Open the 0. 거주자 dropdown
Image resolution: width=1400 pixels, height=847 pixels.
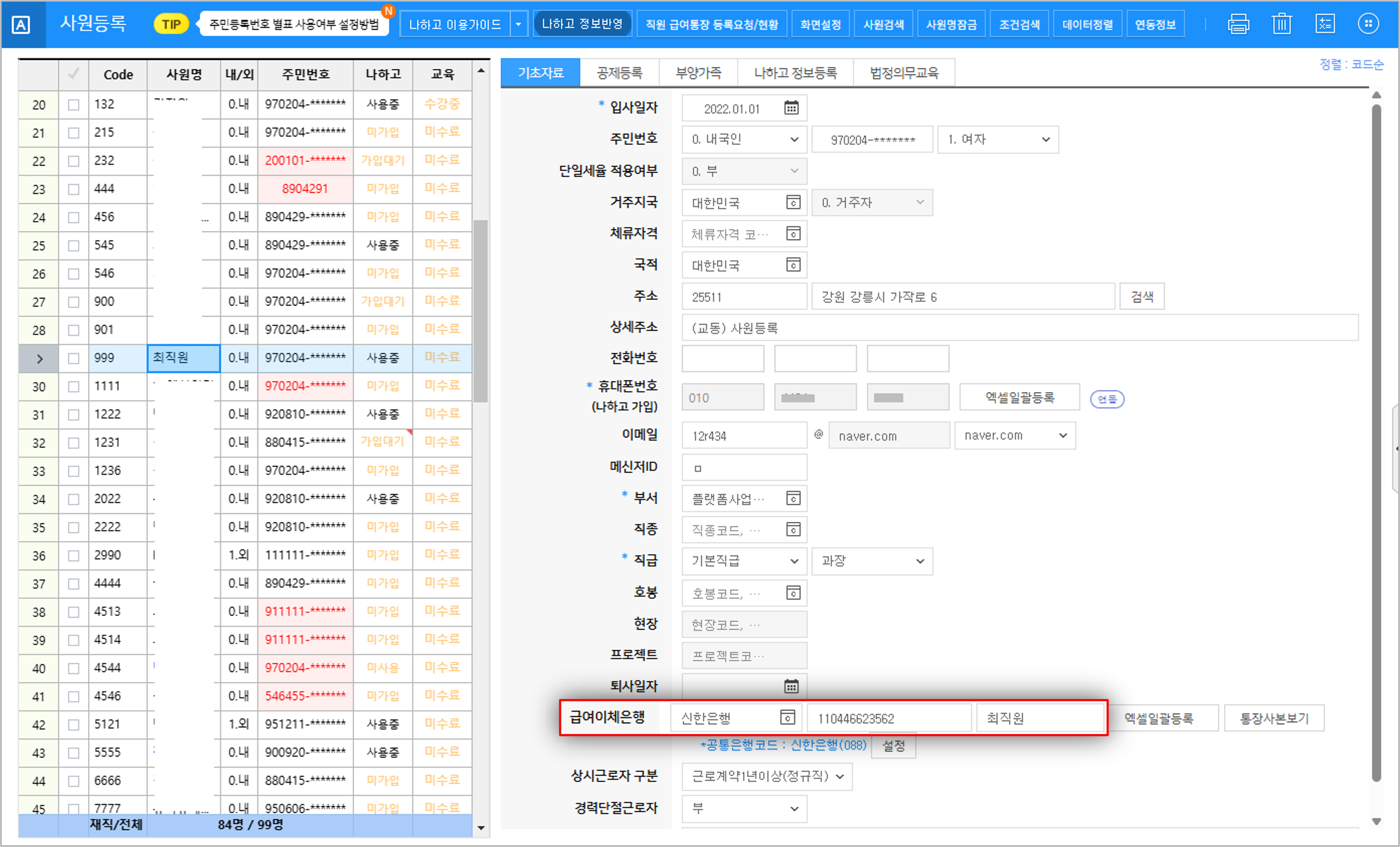872,202
